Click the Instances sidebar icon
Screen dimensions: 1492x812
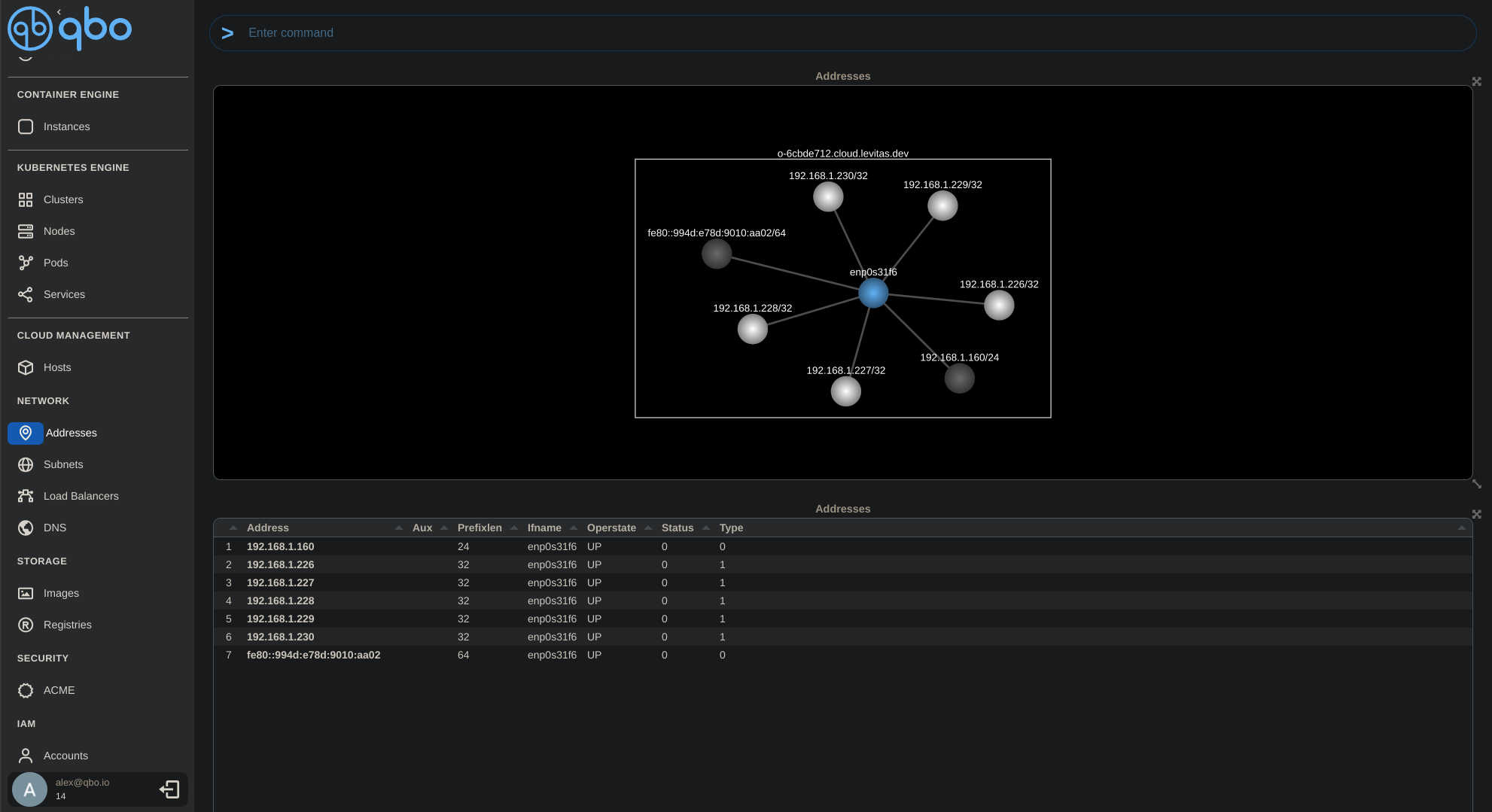tap(26, 126)
